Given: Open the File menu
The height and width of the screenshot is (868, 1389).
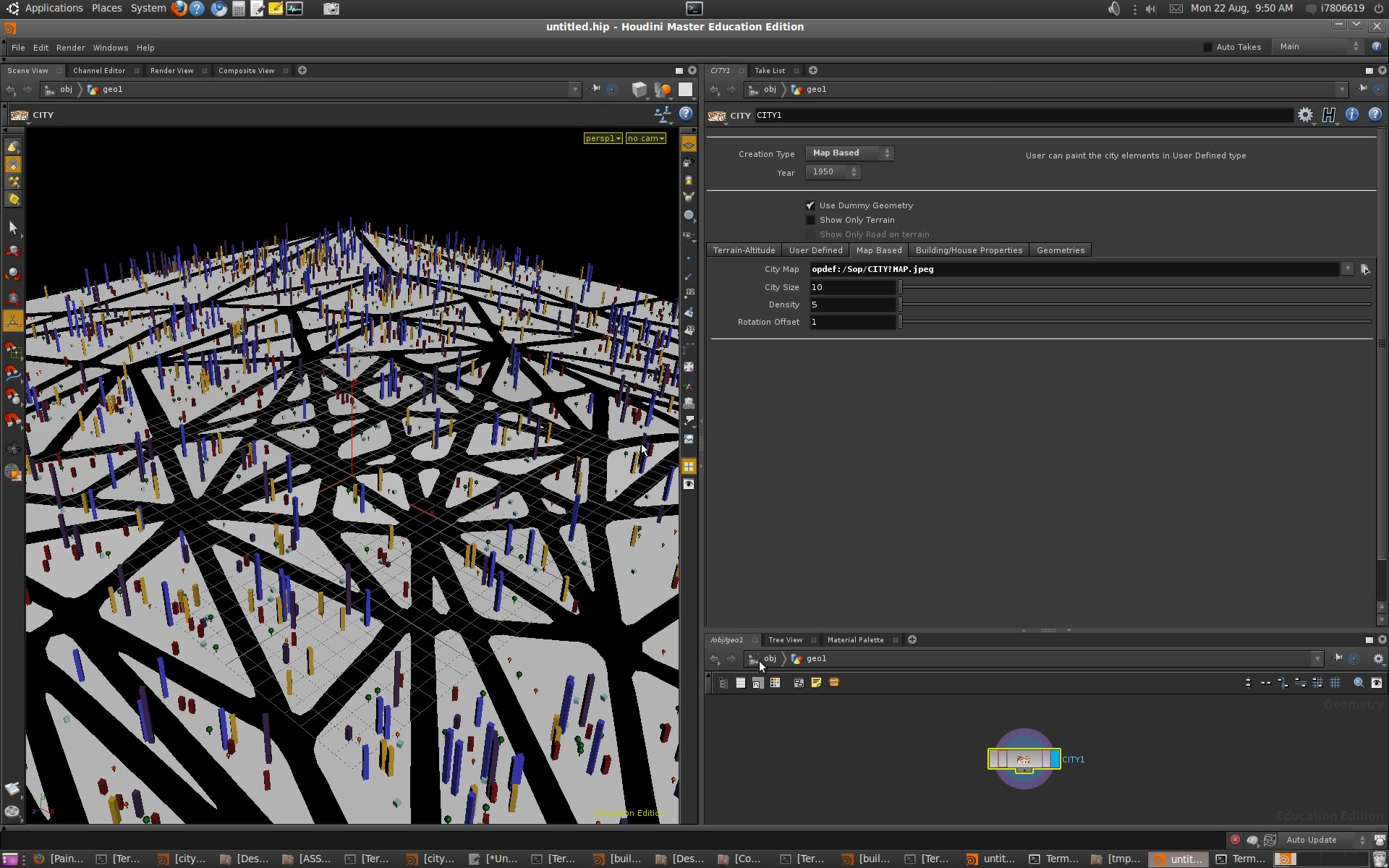Looking at the screenshot, I should pos(18,48).
